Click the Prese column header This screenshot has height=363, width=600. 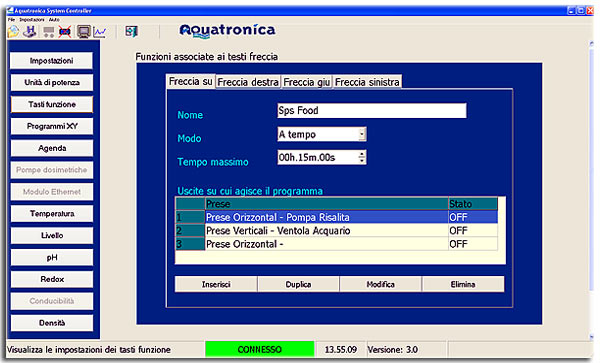point(327,204)
